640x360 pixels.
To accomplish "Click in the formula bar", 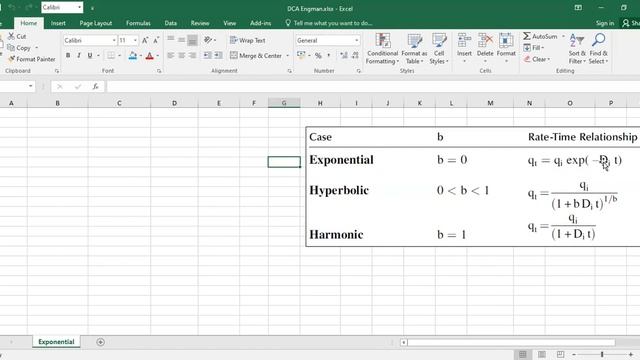I will click(x=373, y=87).
